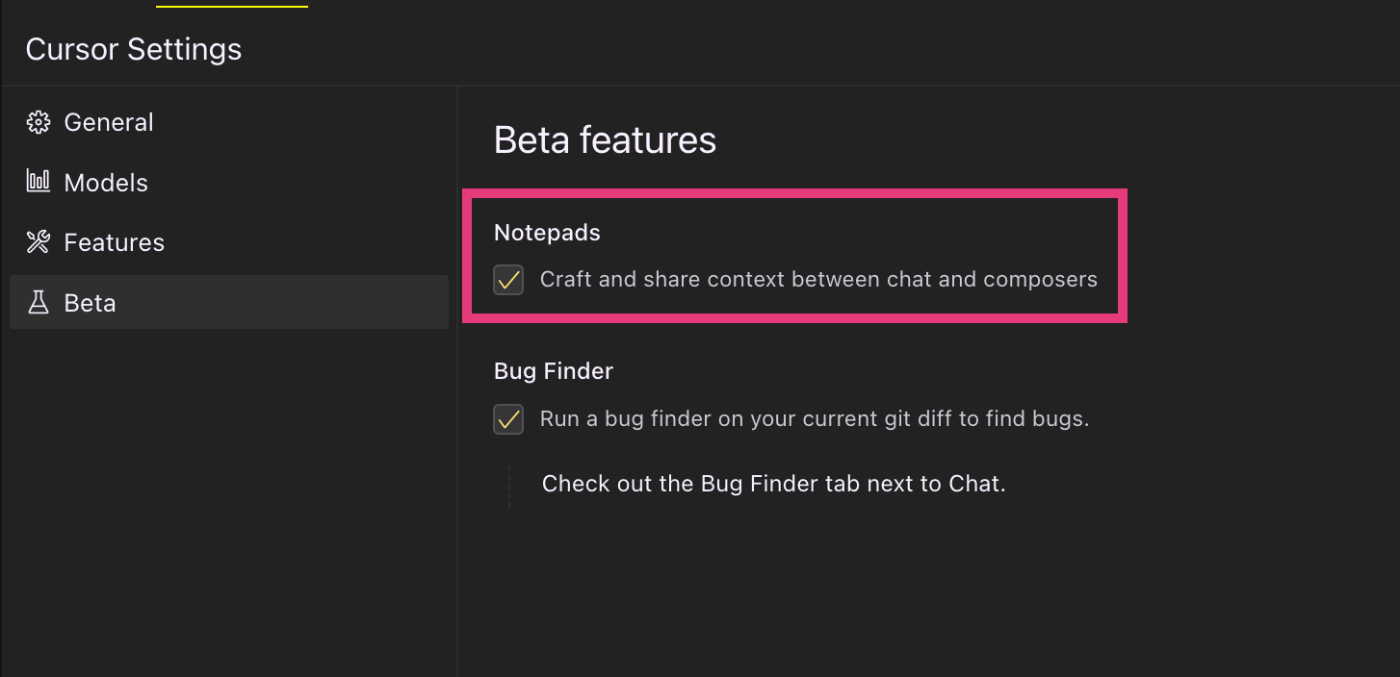Click 'Craft and share context' description text
The height and width of the screenshot is (677, 1400).
tap(819, 279)
